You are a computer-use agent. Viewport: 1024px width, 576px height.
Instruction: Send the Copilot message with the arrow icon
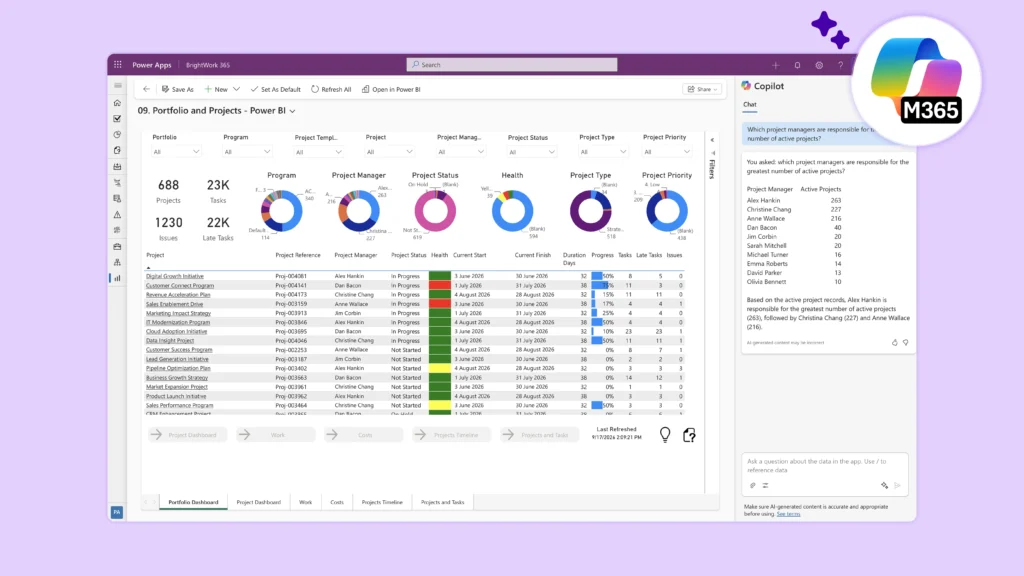(x=897, y=485)
